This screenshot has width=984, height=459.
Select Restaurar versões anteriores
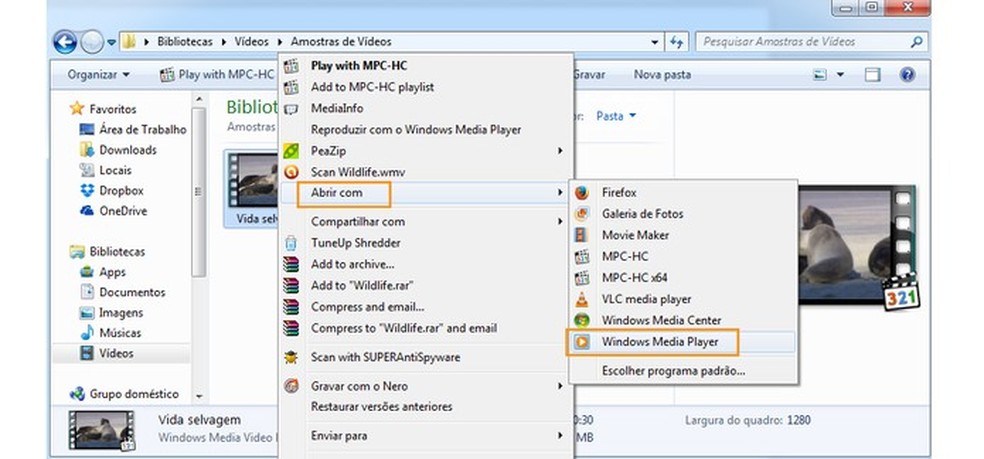click(x=425, y=407)
